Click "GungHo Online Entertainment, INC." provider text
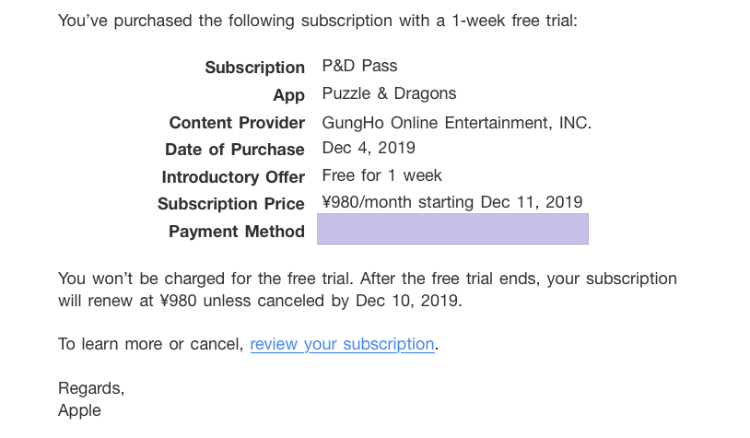Viewport: 750px width, 438px height. tap(456, 122)
